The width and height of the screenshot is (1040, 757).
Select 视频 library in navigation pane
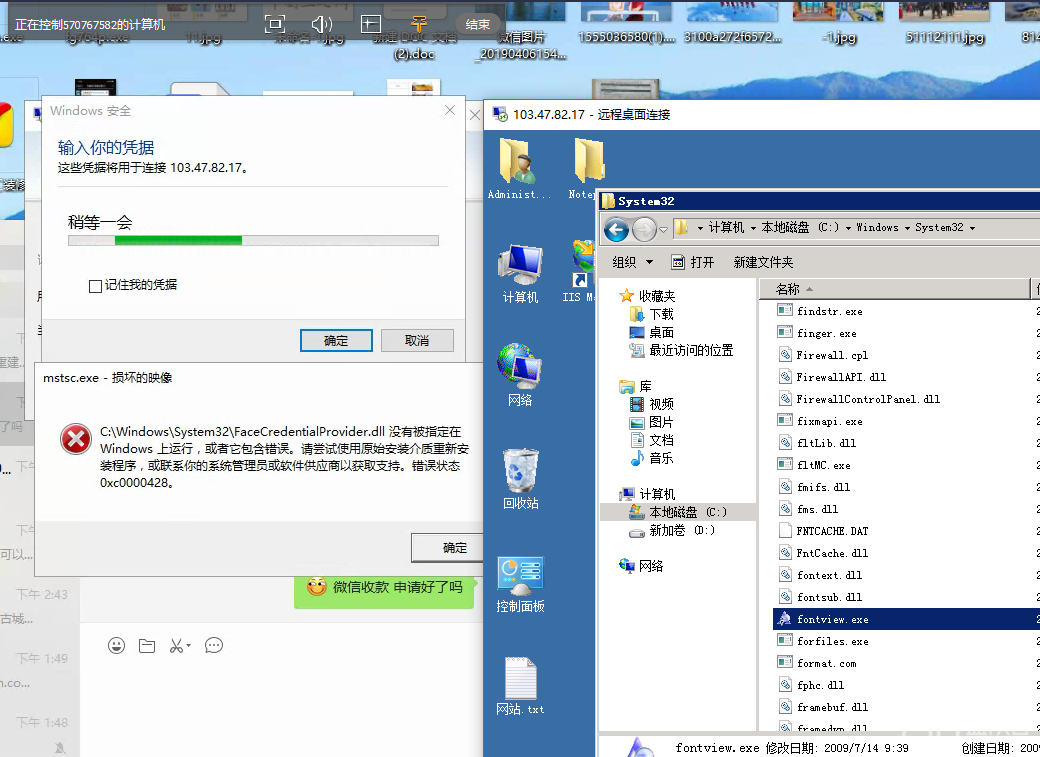point(651,404)
